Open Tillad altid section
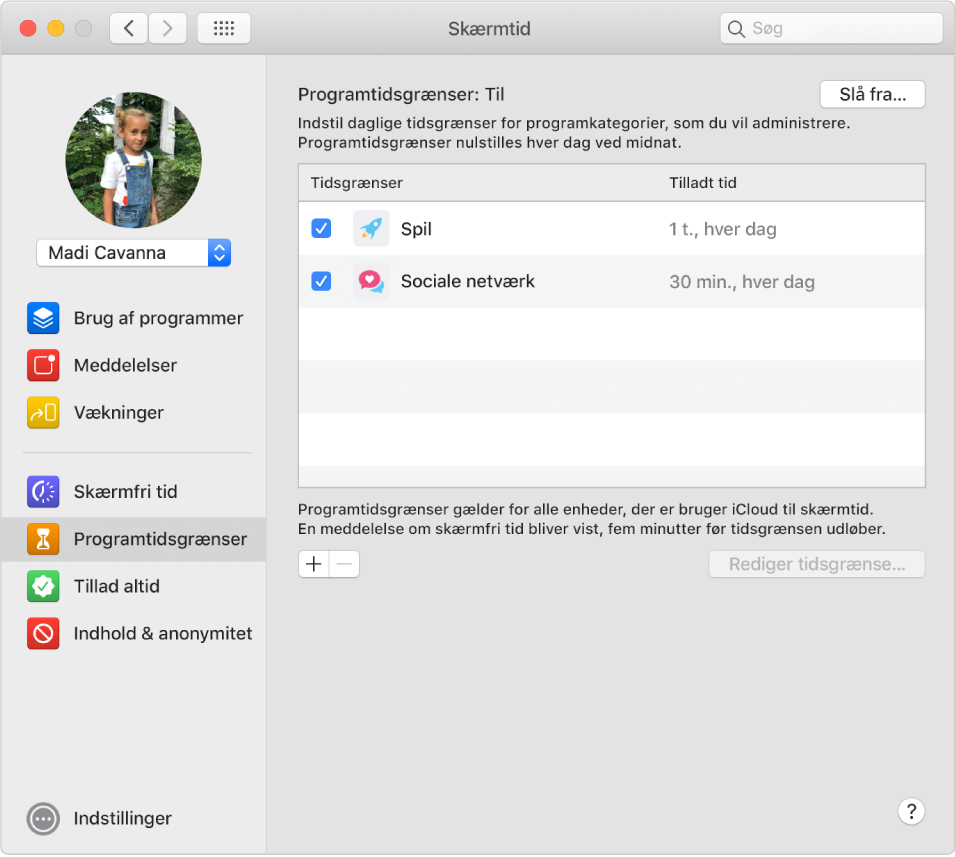The height and width of the screenshot is (857, 955). click(134, 587)
